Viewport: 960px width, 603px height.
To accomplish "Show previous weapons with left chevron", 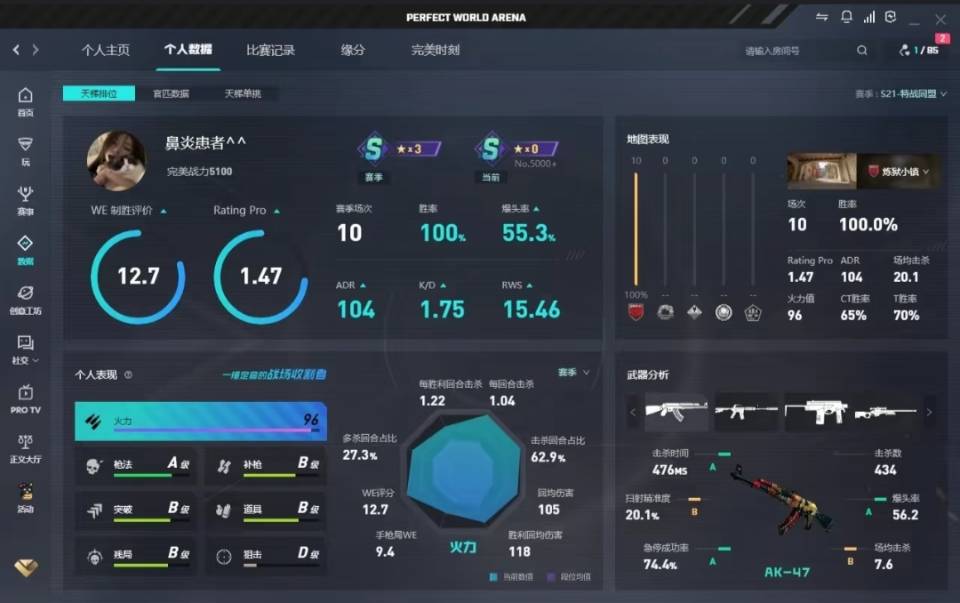I will click(x=633, y=412).
